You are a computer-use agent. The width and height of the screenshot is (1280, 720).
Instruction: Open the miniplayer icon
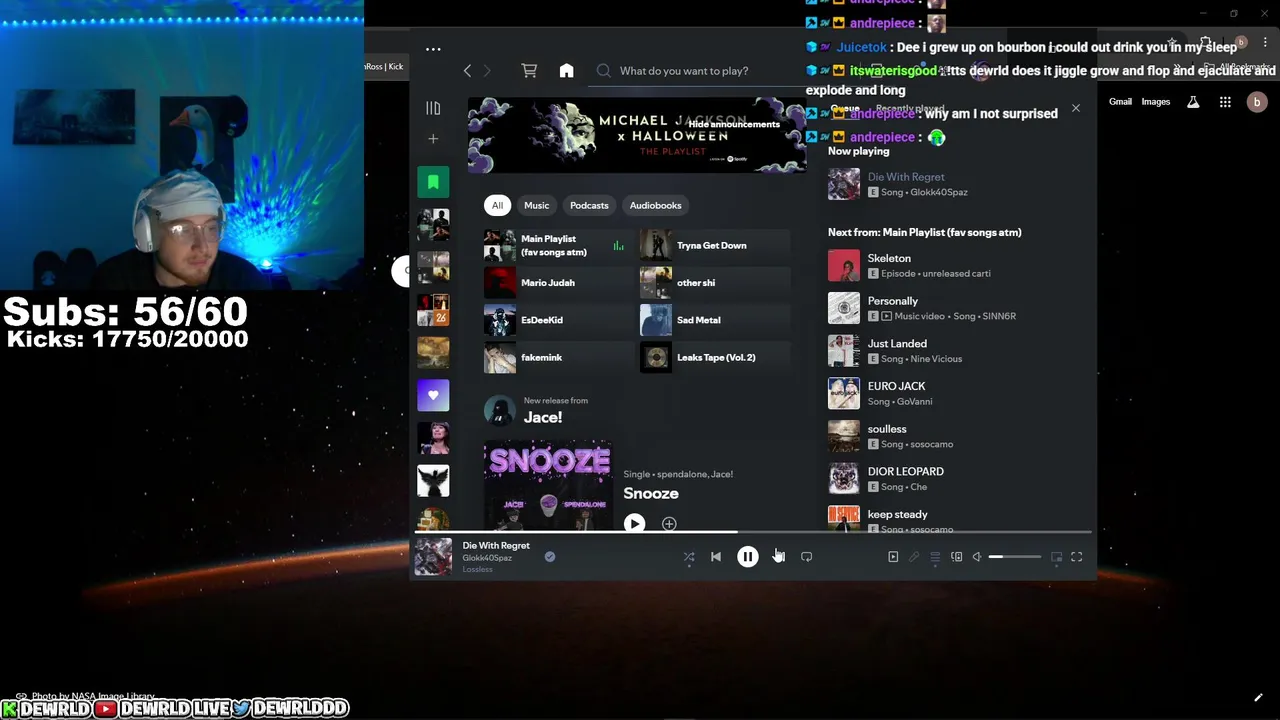point(1056,557)
